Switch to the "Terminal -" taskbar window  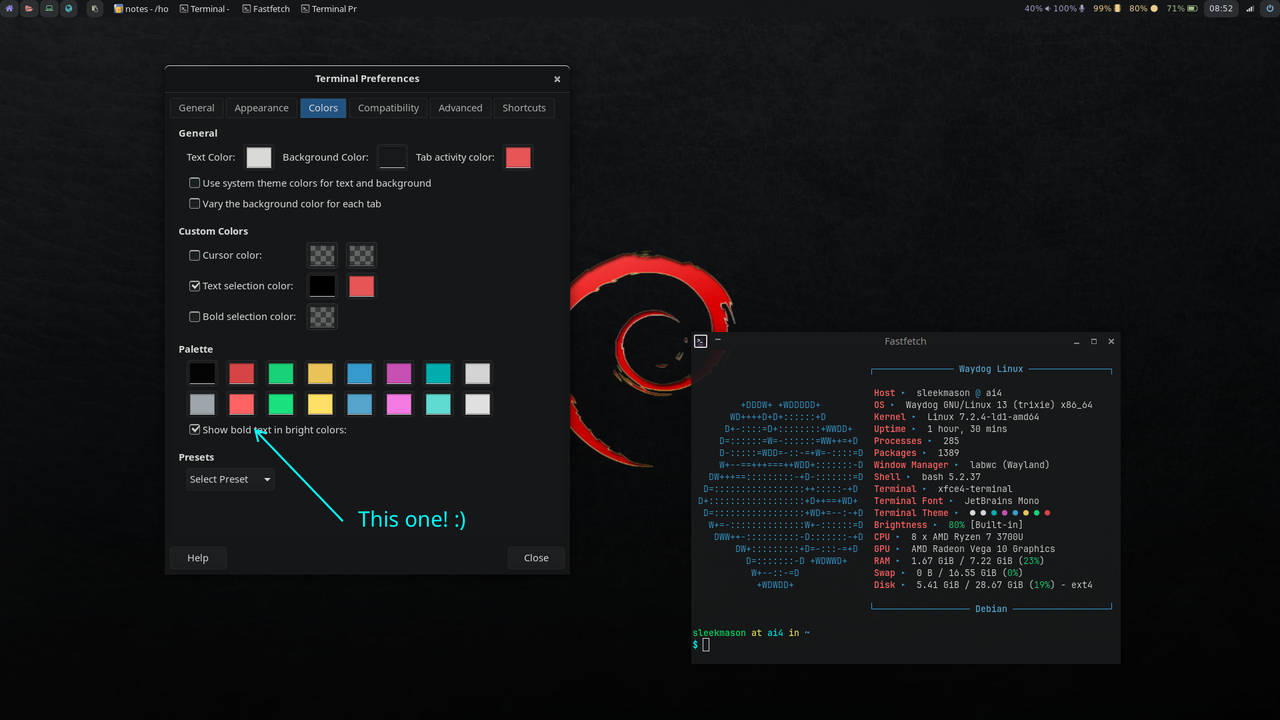pos(205,8)
